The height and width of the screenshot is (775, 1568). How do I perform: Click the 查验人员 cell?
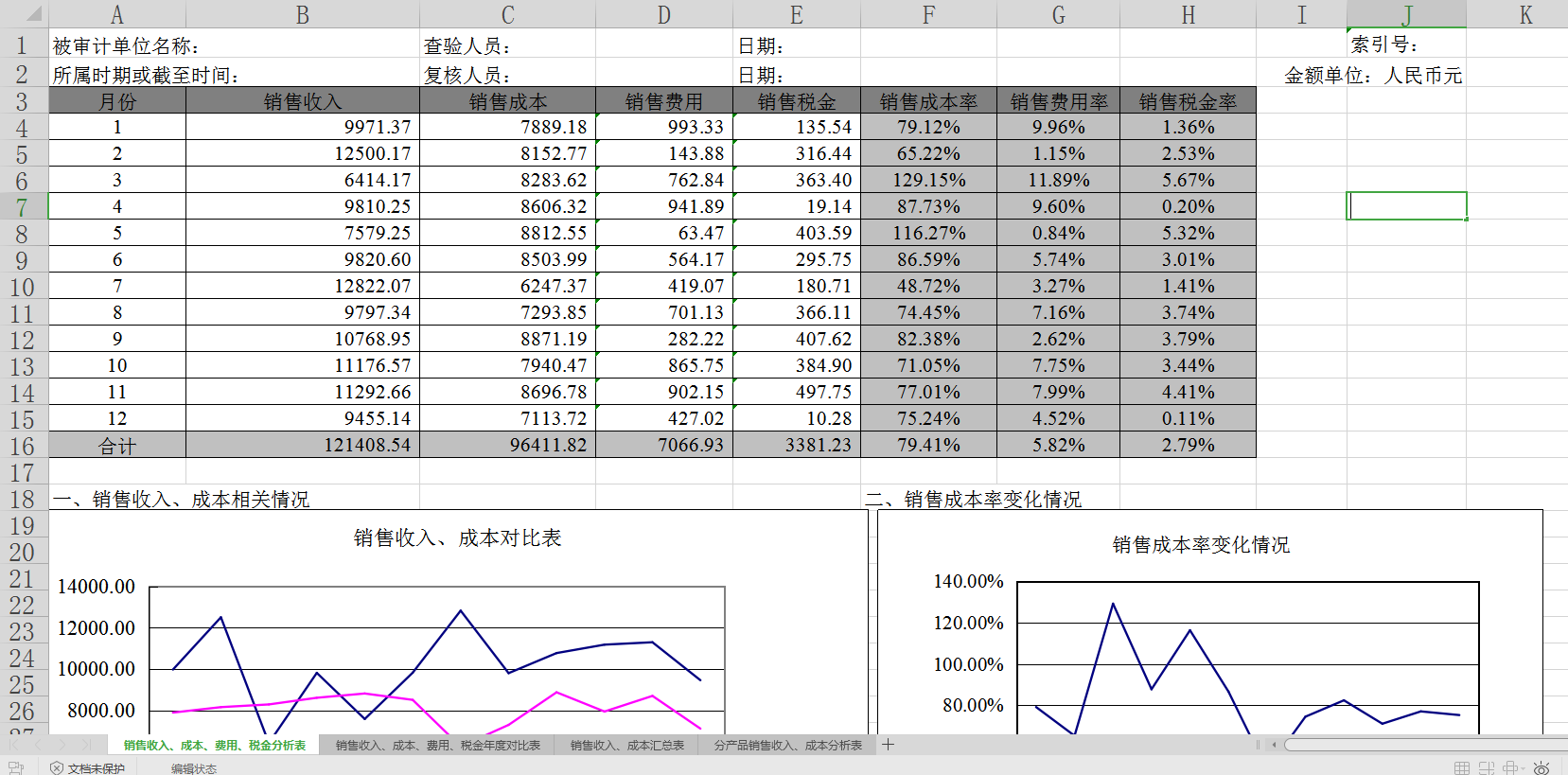[x=507, y=45]
